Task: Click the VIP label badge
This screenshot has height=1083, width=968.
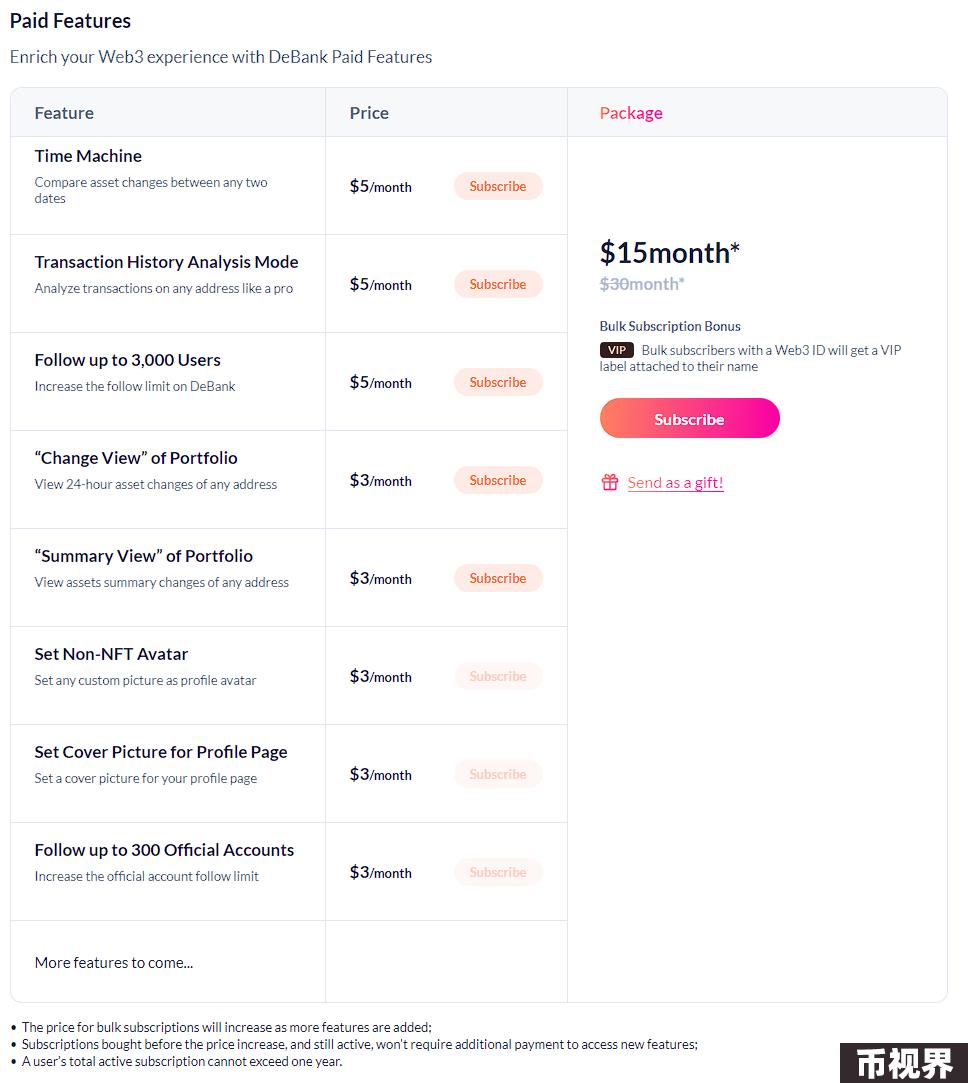Action: tap(616, 350)
